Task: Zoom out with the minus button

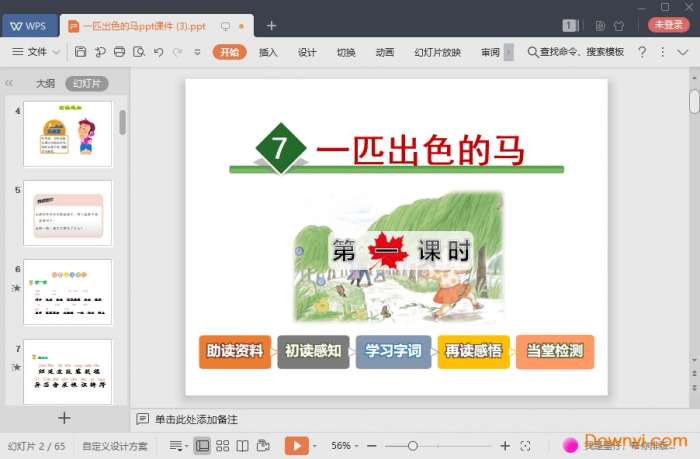Action: (371, 446)
